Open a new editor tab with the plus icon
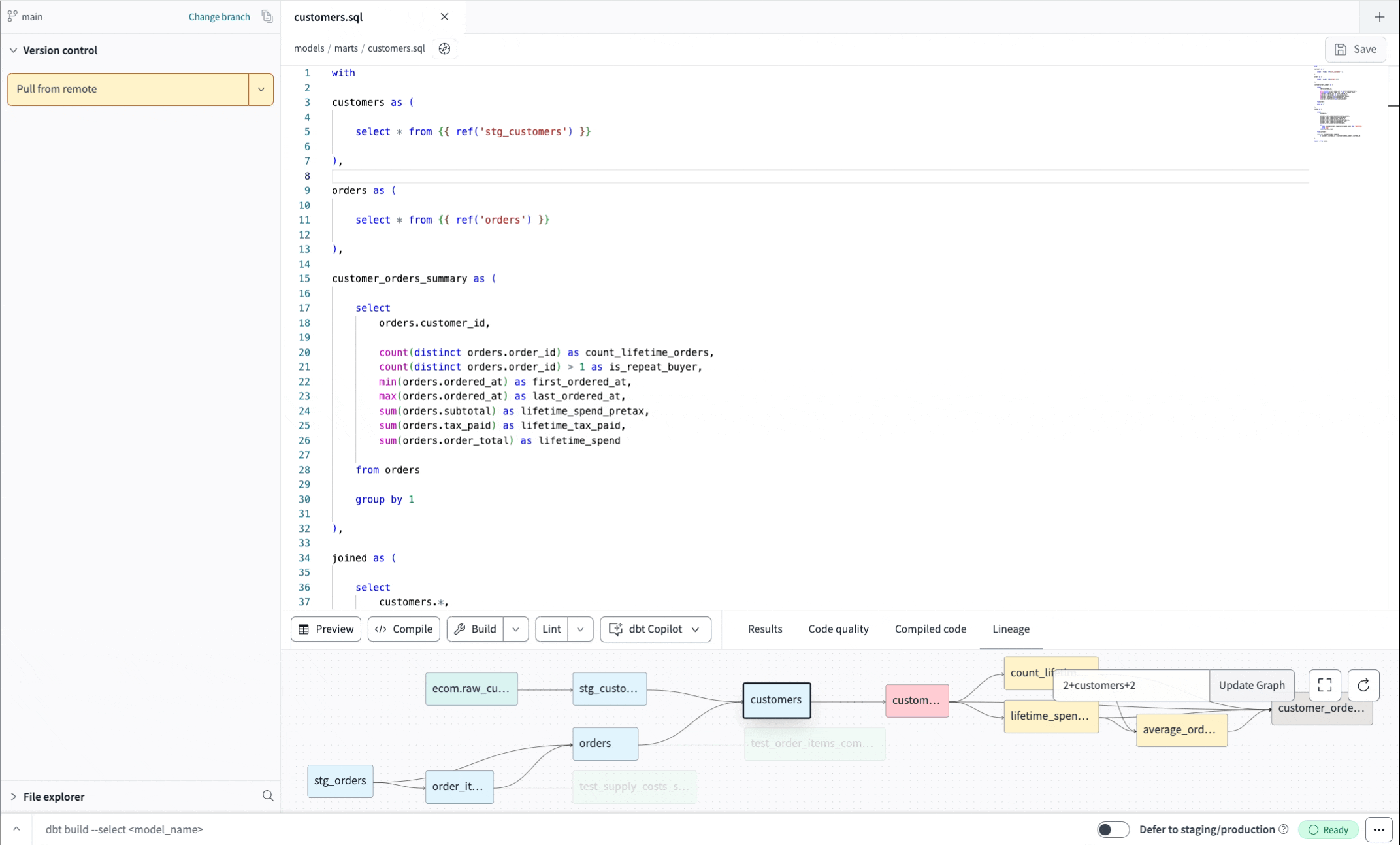 (1379, 16)
